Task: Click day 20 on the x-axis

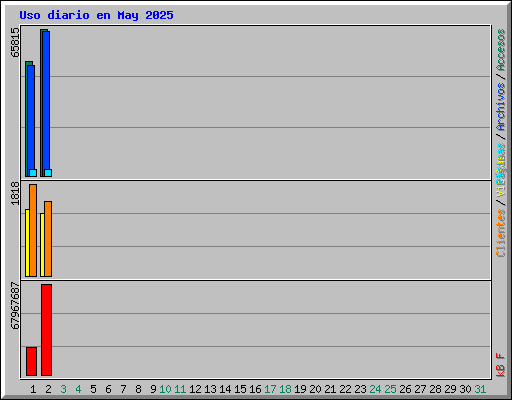Action: (315, 389)
